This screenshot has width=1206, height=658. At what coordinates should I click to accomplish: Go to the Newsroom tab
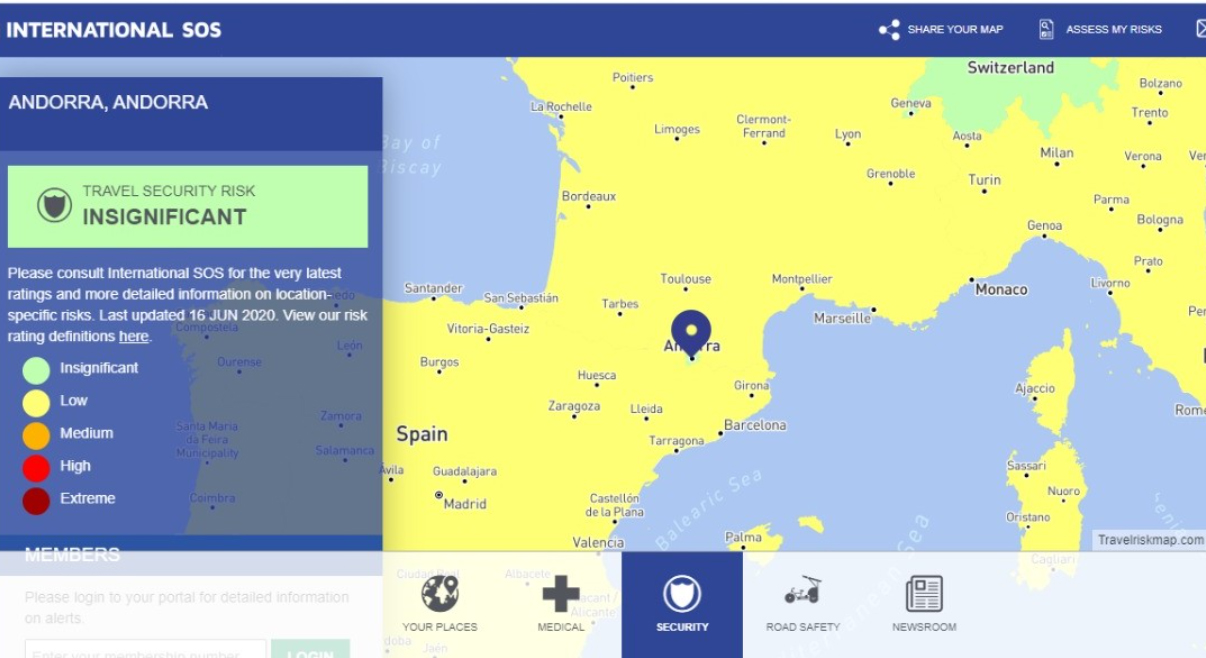tap(924, 604)
